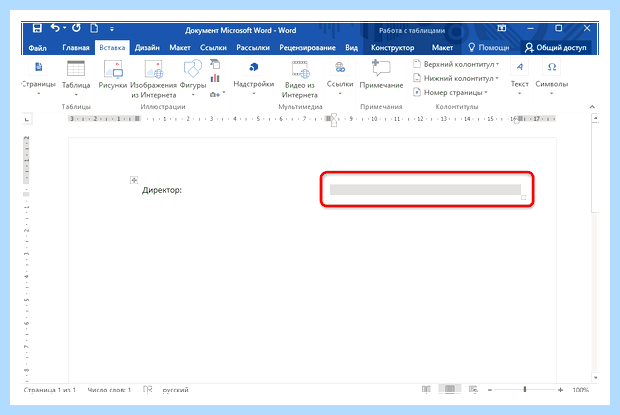Open the Страницы group dropdown

38,78
